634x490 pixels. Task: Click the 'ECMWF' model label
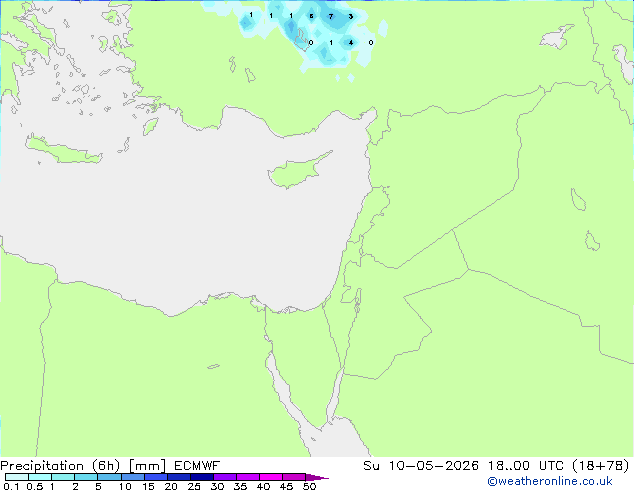(x=197, y=466)
